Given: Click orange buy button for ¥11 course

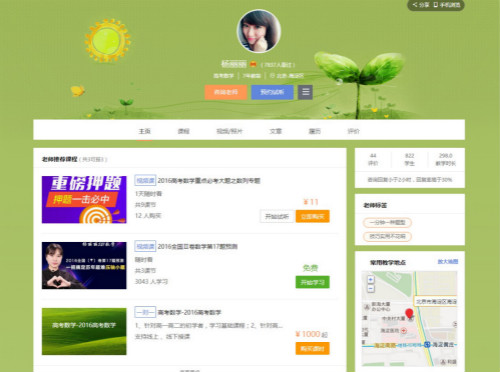Looking at the screenshot, I should tap(312, 216).
